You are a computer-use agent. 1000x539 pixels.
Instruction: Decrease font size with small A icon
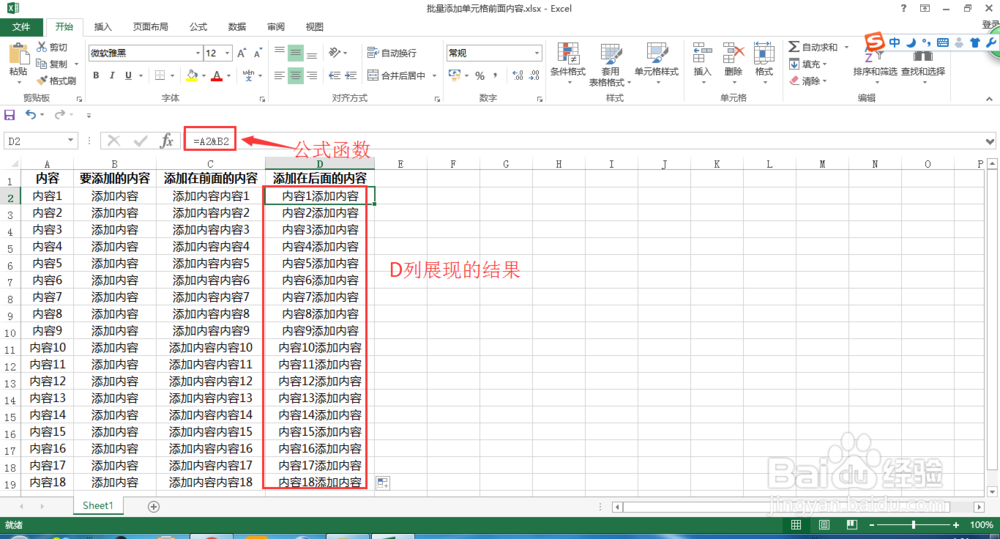click(x=258, y=53)
